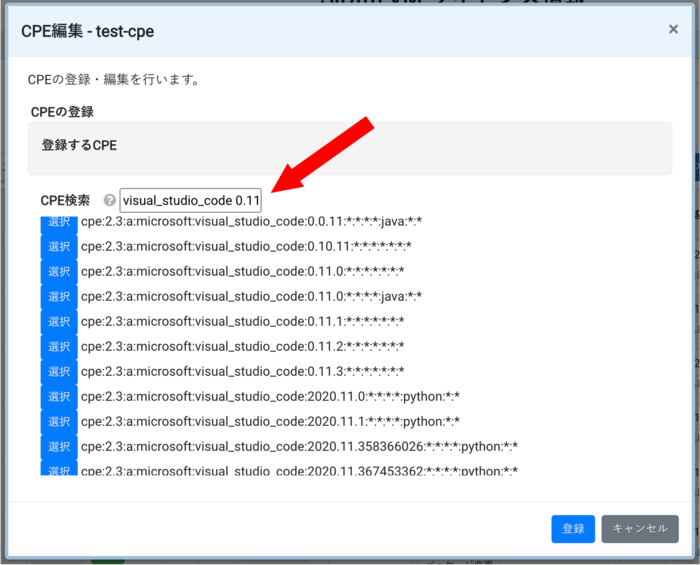Close the CPE編集 dialog with the X

point(673,29)
